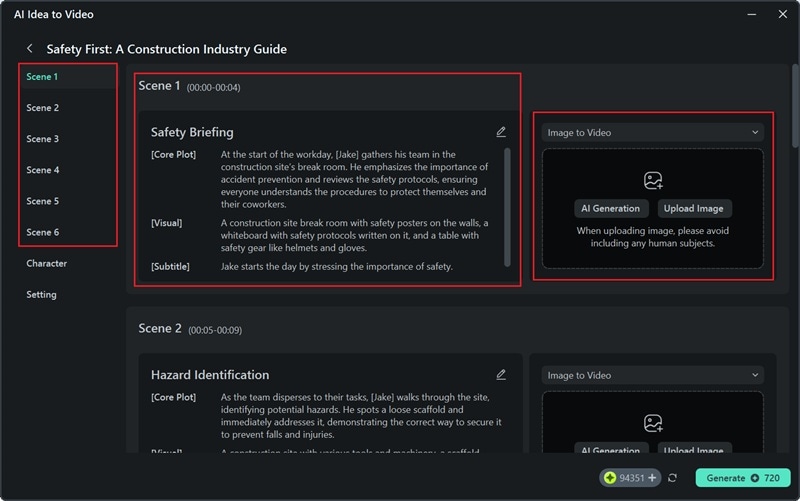Click the main window vertical scrollbar
Screen dimensions: 800x501
(795, 105)
